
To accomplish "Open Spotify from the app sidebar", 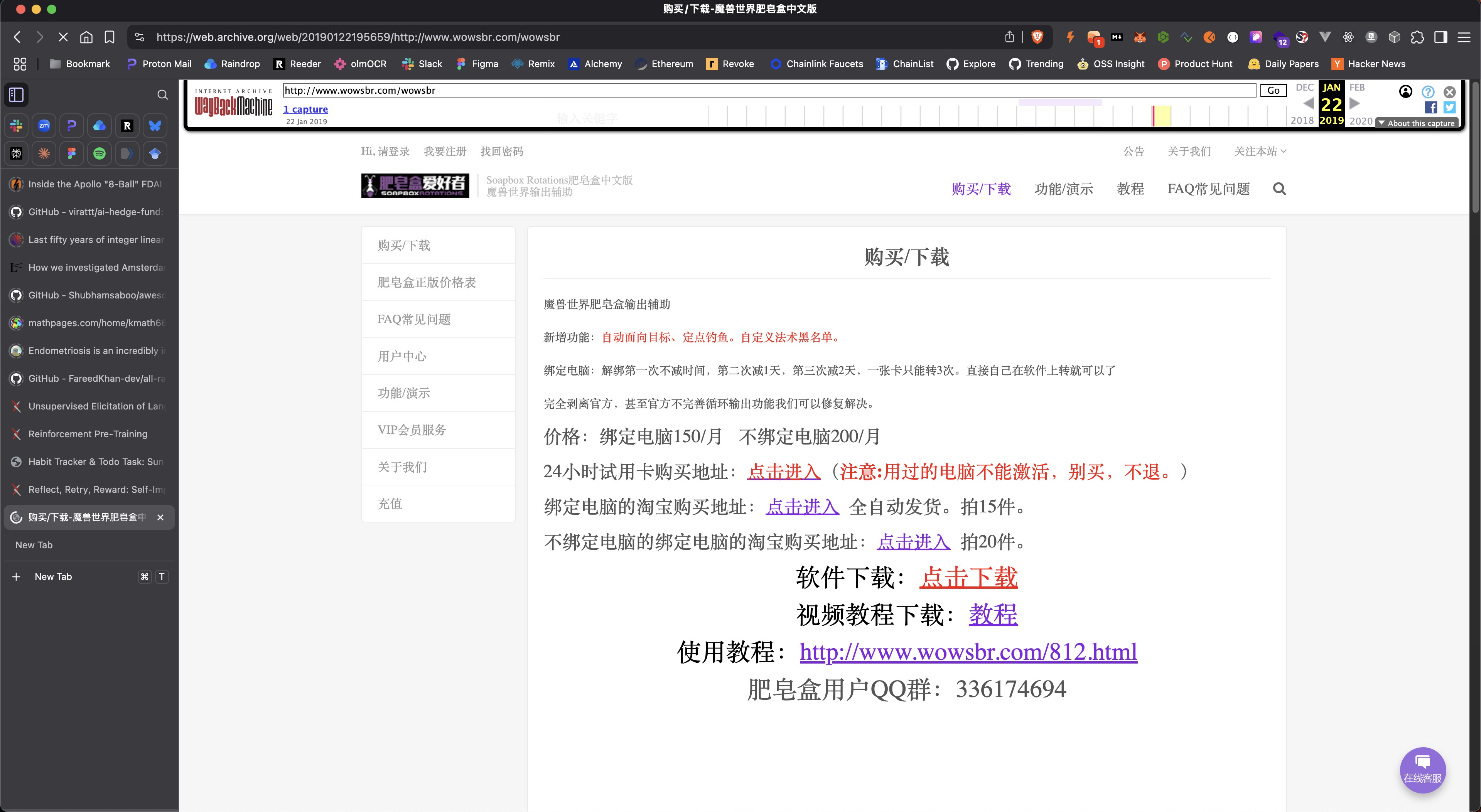I will (99, 153).
